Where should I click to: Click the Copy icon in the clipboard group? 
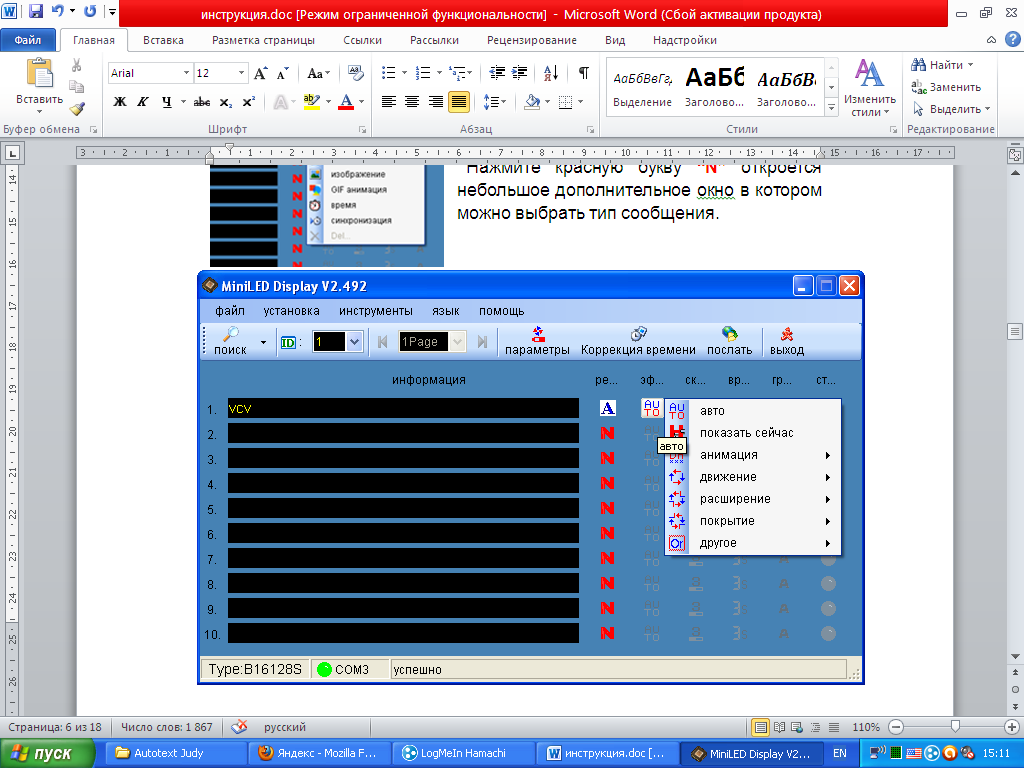pyautogui.click(x=76, y=86)
